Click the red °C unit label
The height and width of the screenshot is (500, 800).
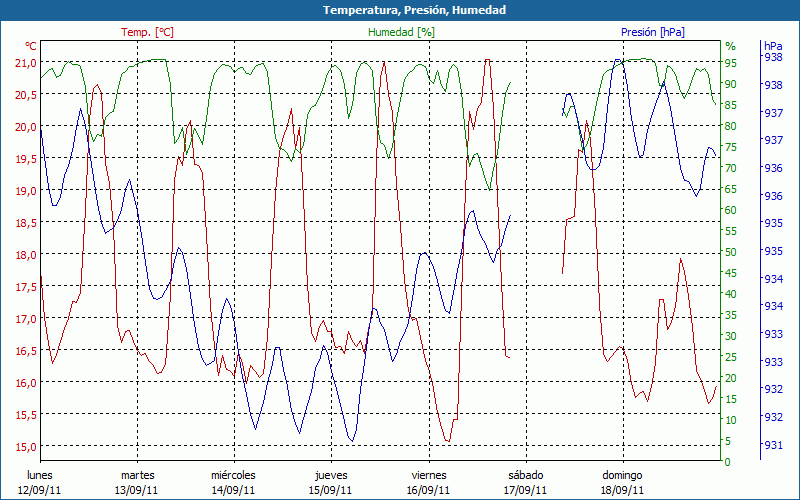coord(30,46)
